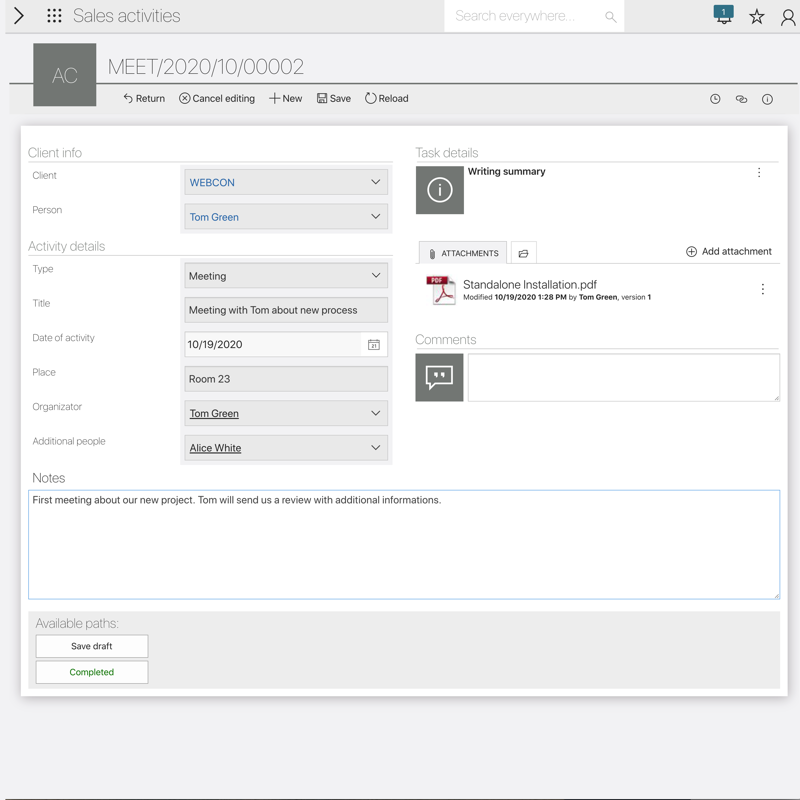
Task: Click the info circle icon in toolbar
Action: coord(767,99)
